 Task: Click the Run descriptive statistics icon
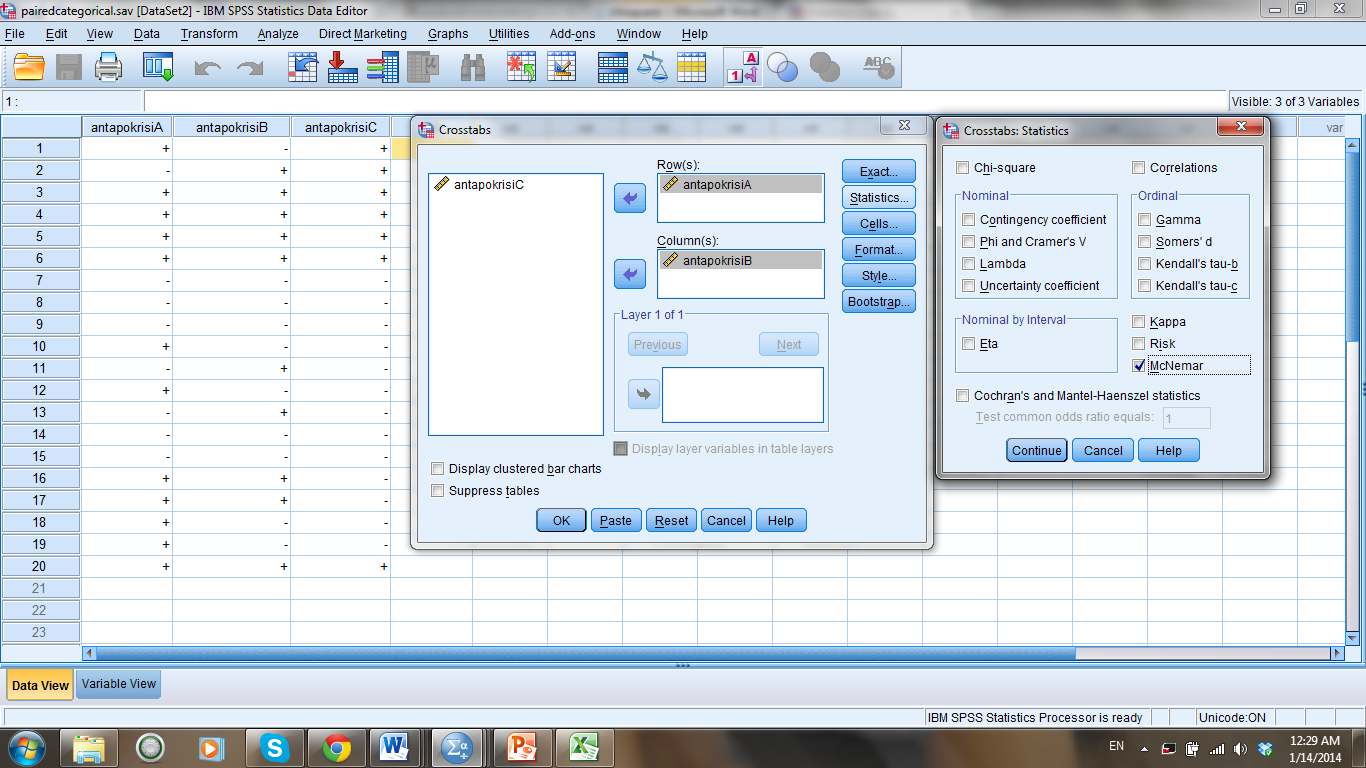(x=424, y=68)
